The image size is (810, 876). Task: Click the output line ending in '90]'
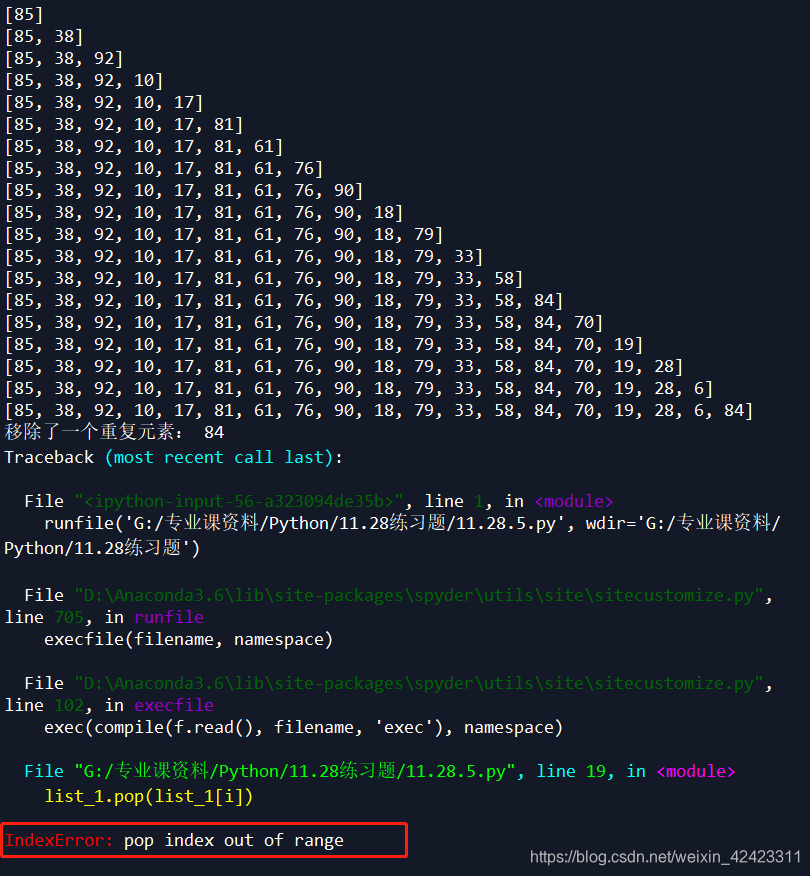184,191
